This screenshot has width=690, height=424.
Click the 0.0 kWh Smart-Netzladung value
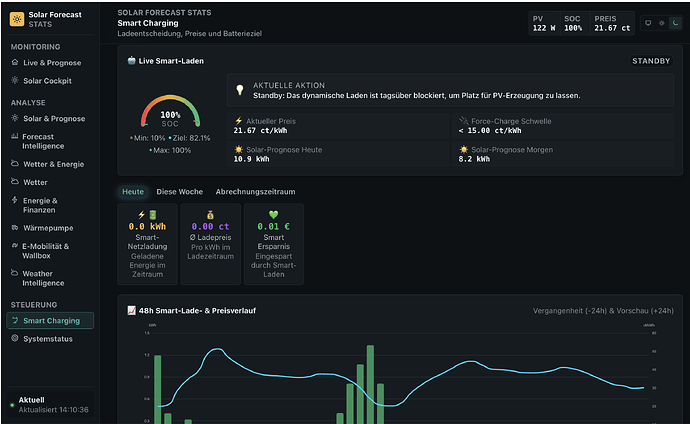[147, 227]
